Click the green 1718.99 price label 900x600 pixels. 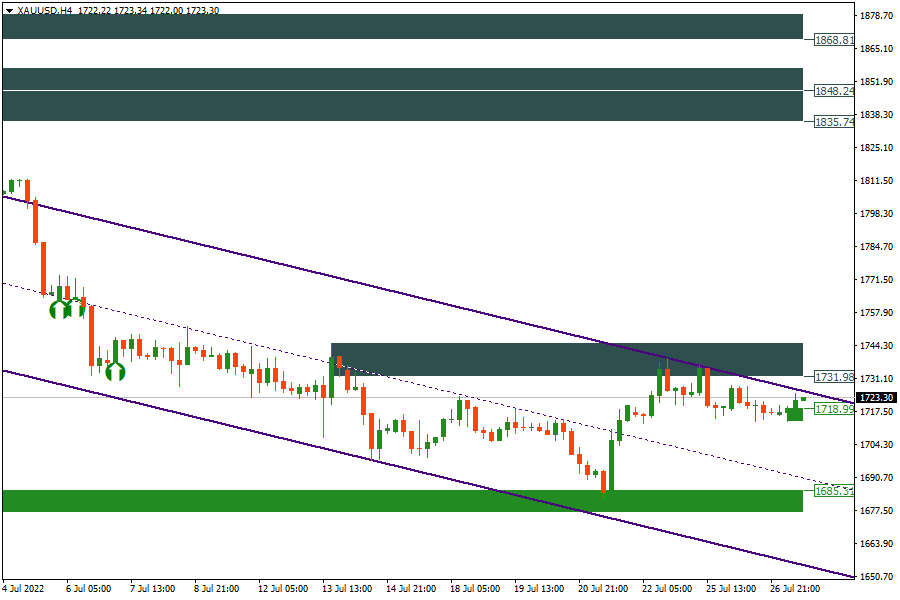(834, 410)
